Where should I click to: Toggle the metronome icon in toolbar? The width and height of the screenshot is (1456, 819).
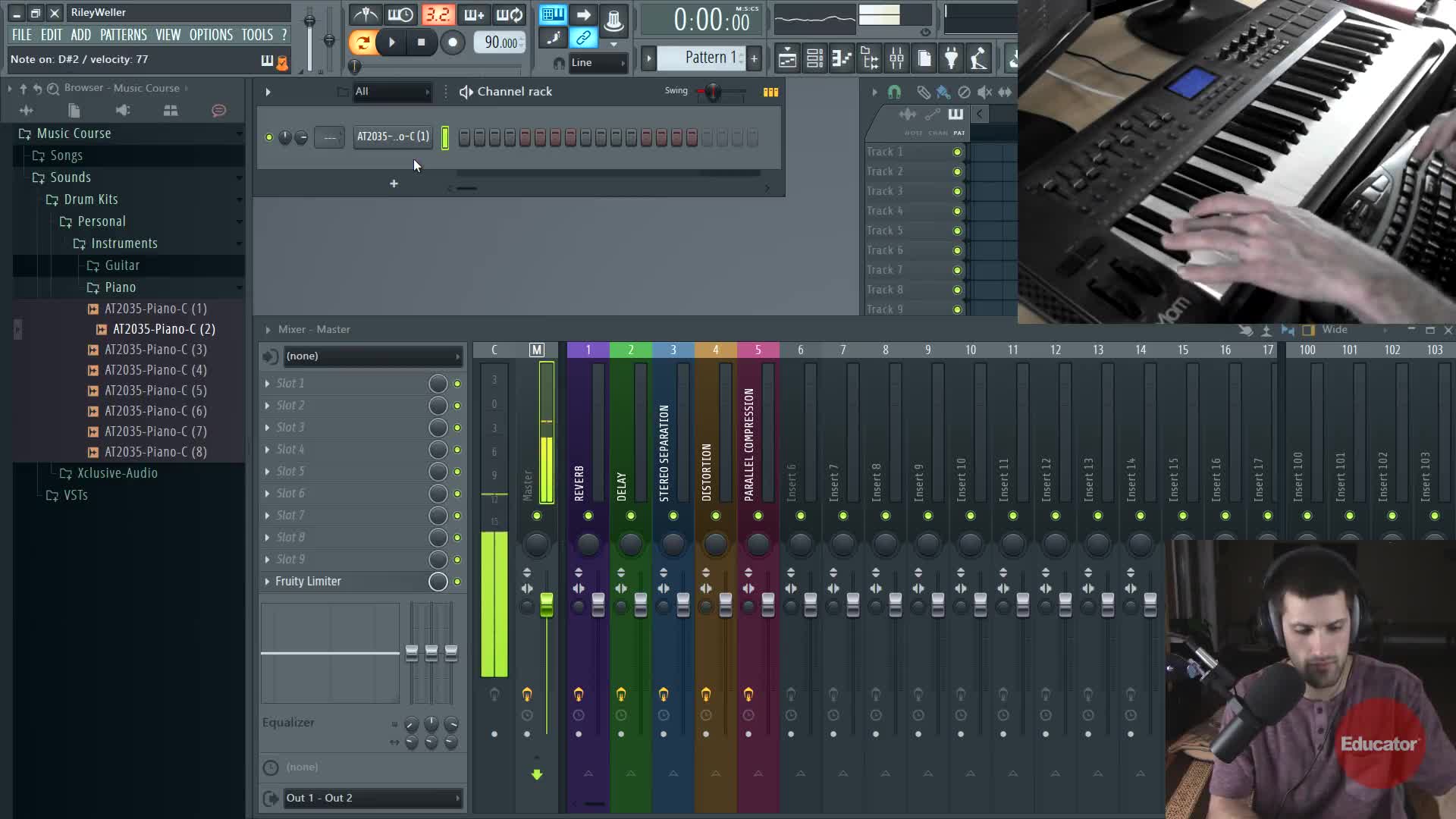(366, 14)
